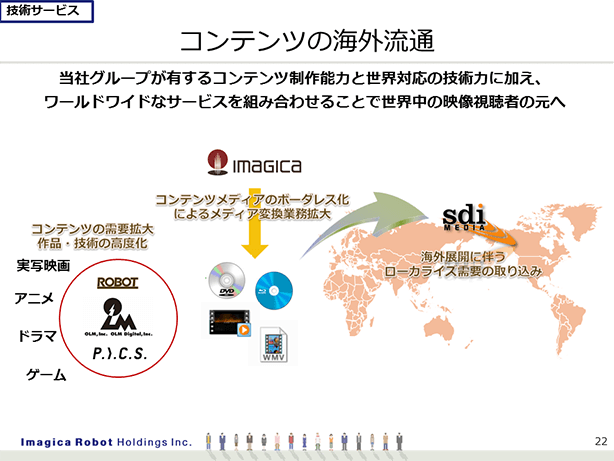Click the 実写映画 text
Screen dimensions: 614x461
43,265
